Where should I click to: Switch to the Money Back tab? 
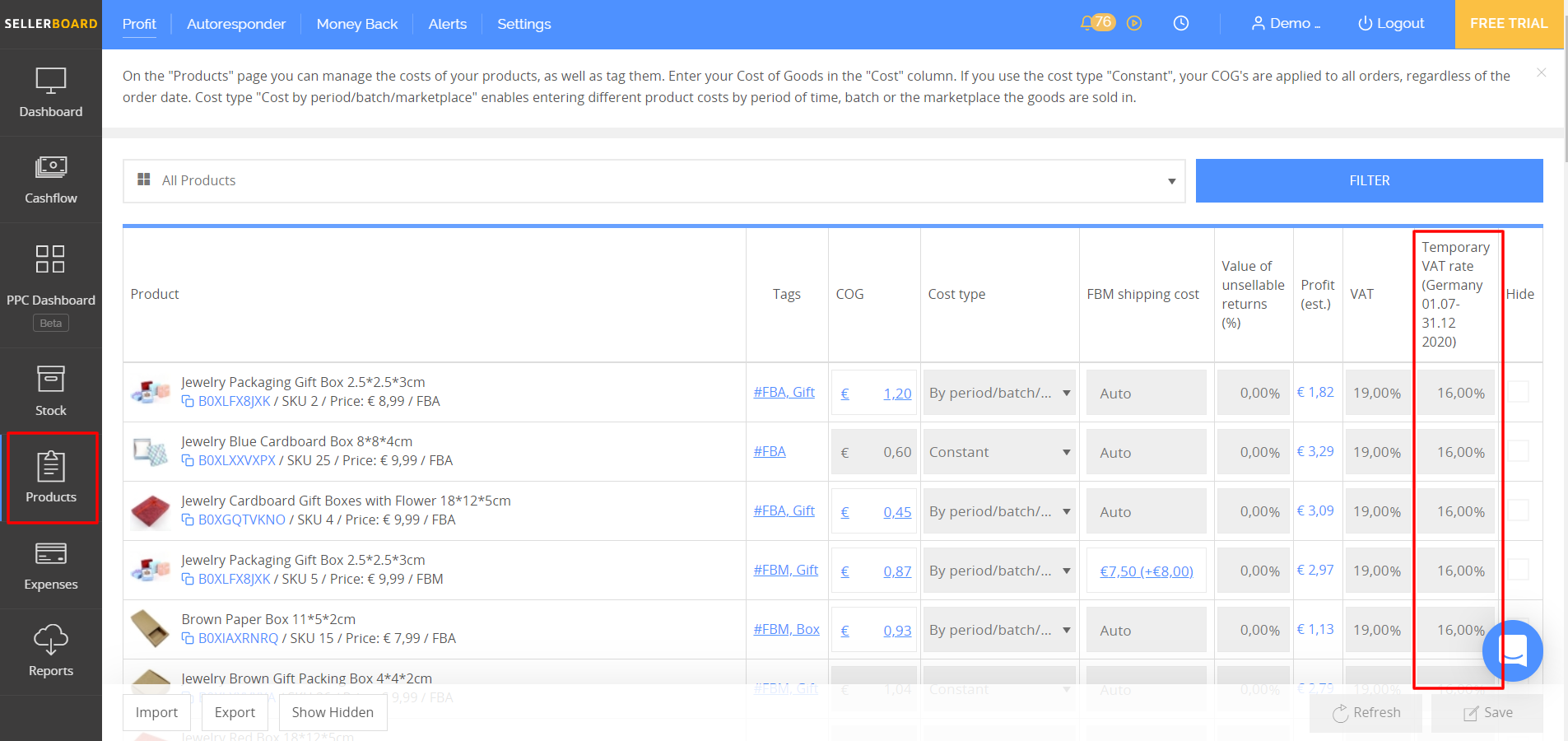(357, 24)
